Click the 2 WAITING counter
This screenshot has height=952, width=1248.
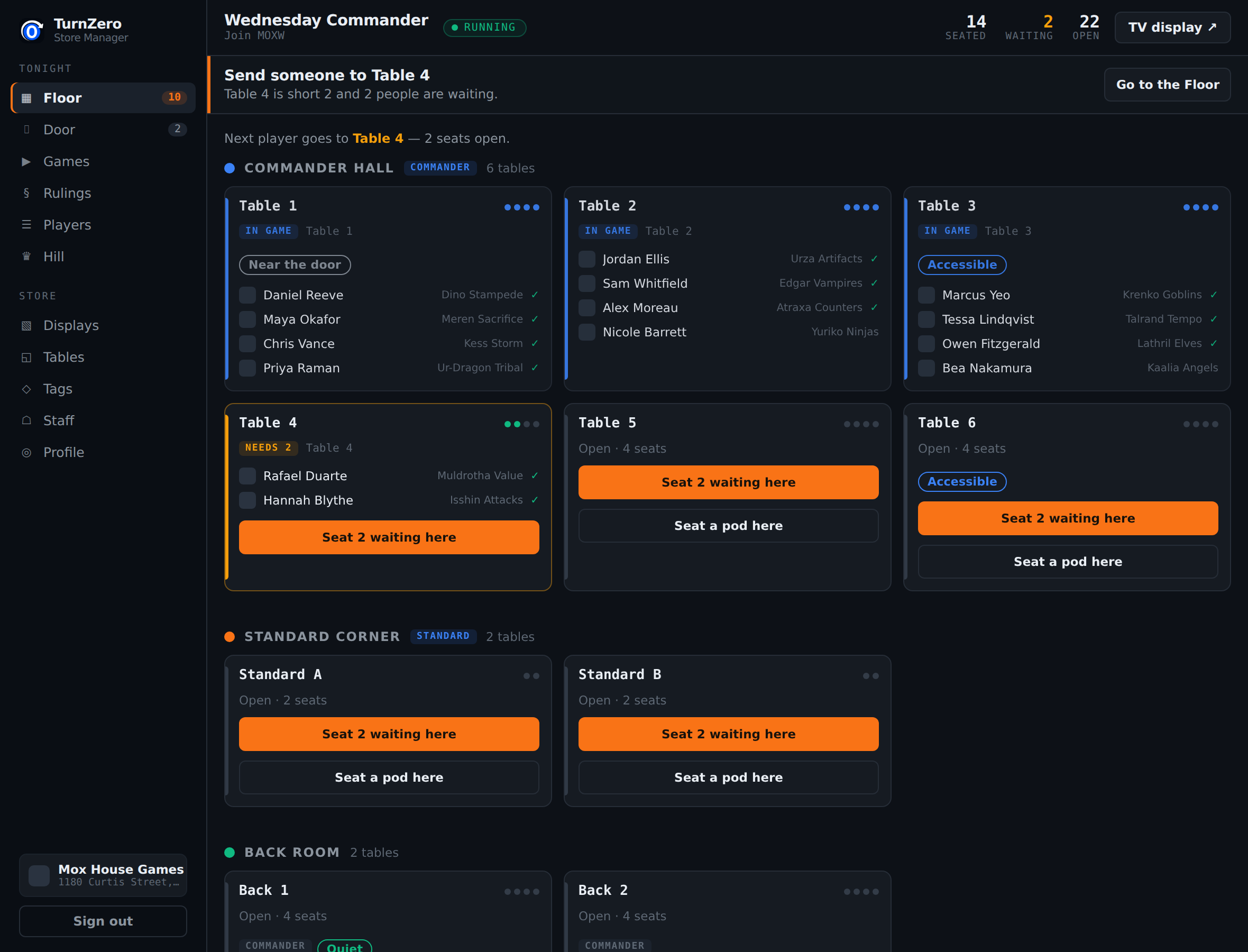(1029, 27)
